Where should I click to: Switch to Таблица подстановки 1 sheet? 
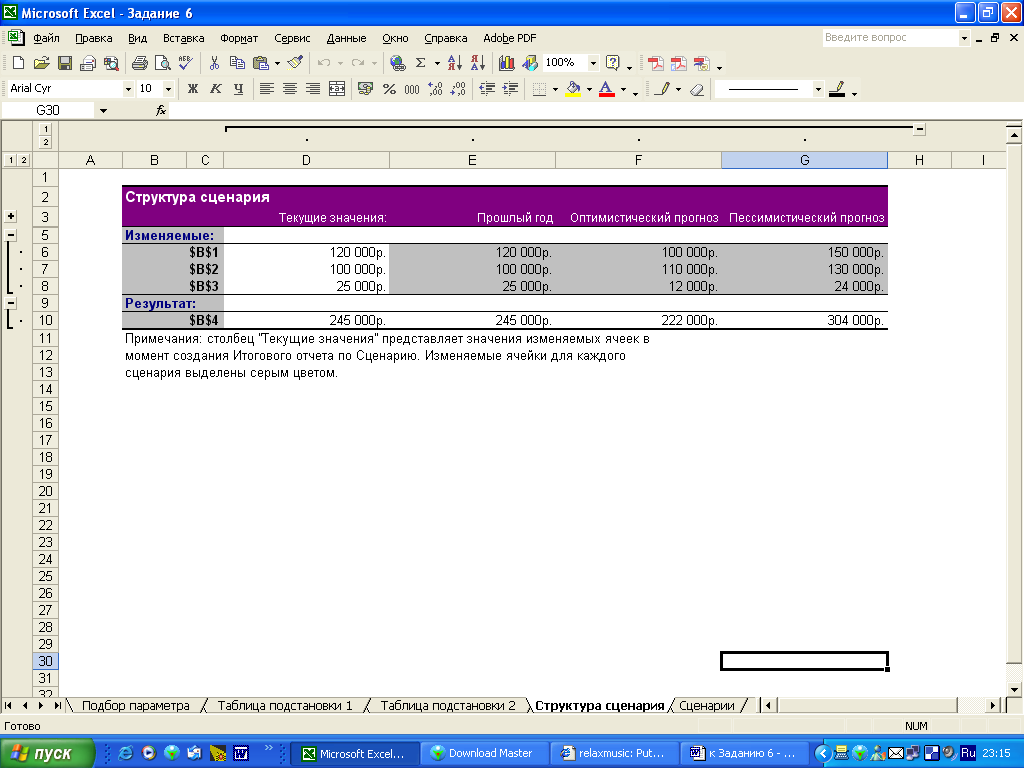tap(285, 705)
